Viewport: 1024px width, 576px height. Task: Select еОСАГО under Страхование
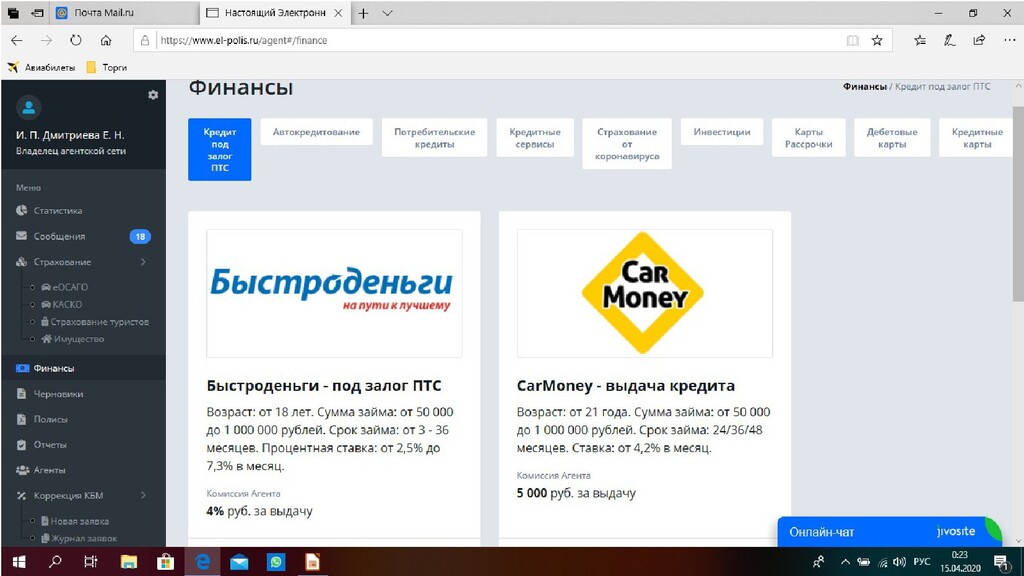(65, 287)
